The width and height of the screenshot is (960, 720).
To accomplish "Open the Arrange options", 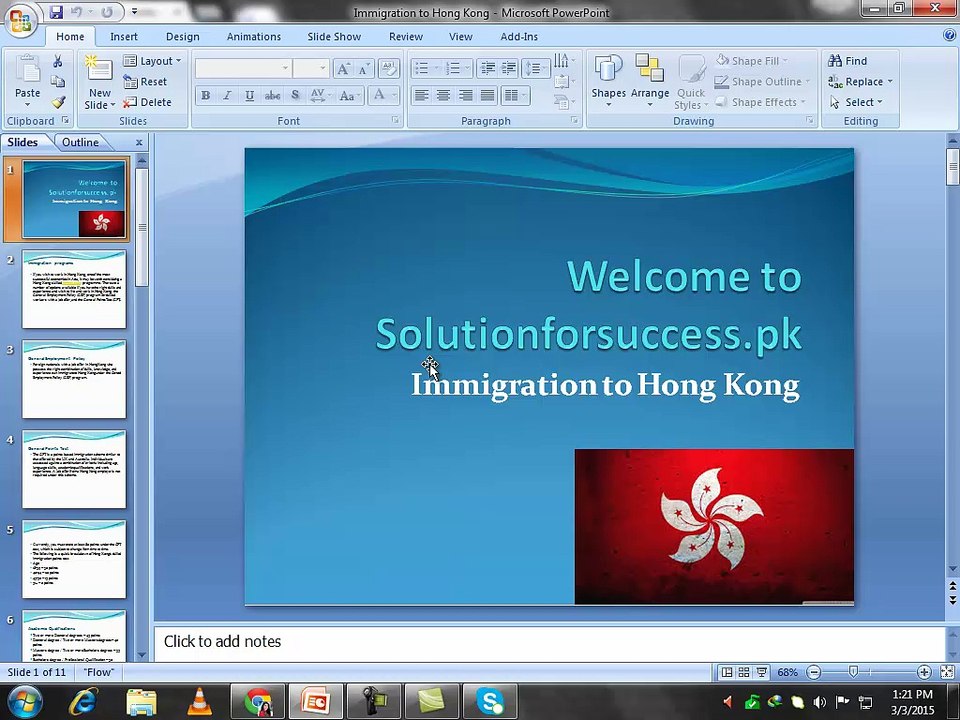I will (x=650, y=81).
